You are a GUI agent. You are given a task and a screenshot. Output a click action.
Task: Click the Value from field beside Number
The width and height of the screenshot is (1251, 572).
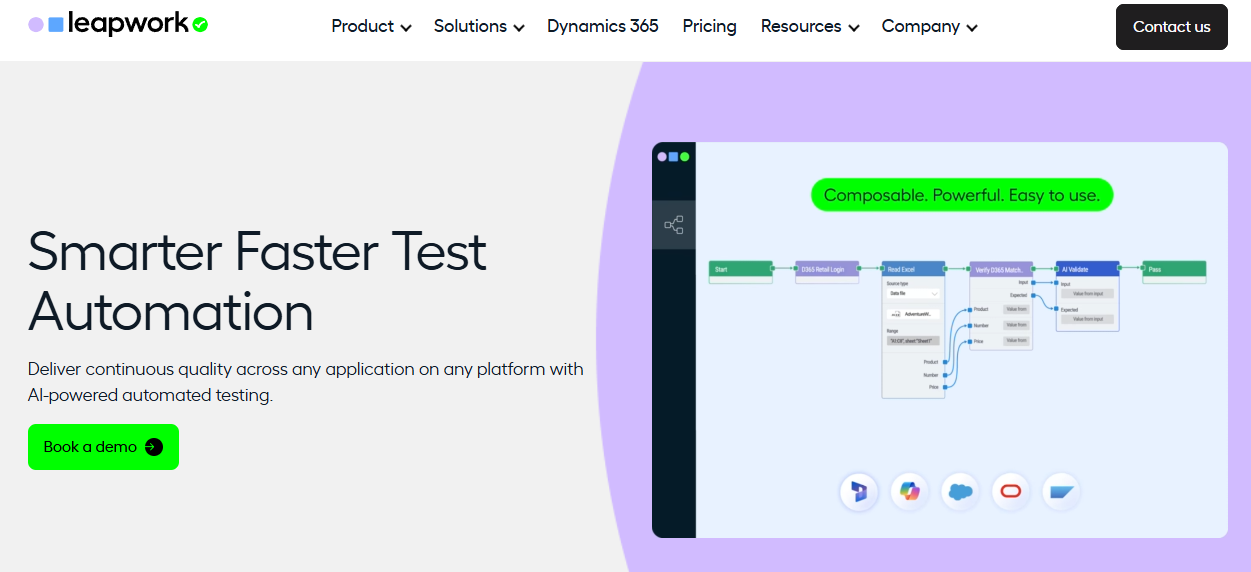click(1016, 325)
